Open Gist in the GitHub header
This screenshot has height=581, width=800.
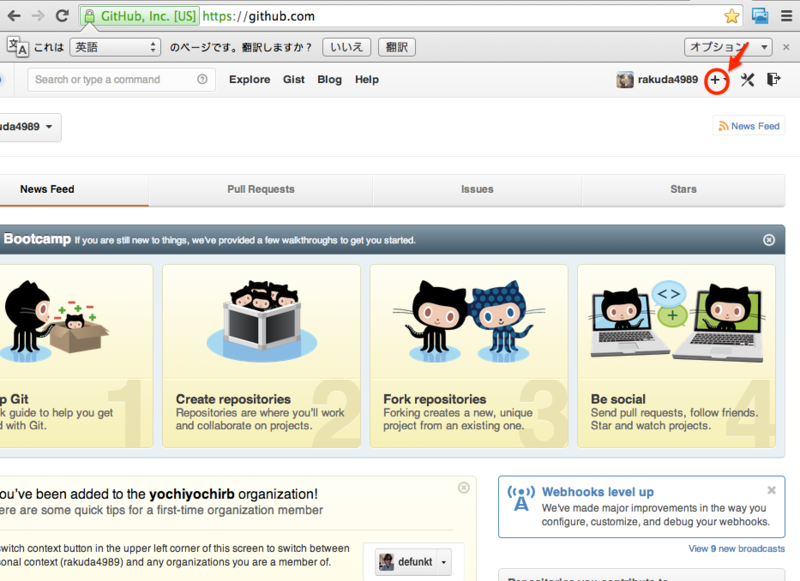pos(294,80)
